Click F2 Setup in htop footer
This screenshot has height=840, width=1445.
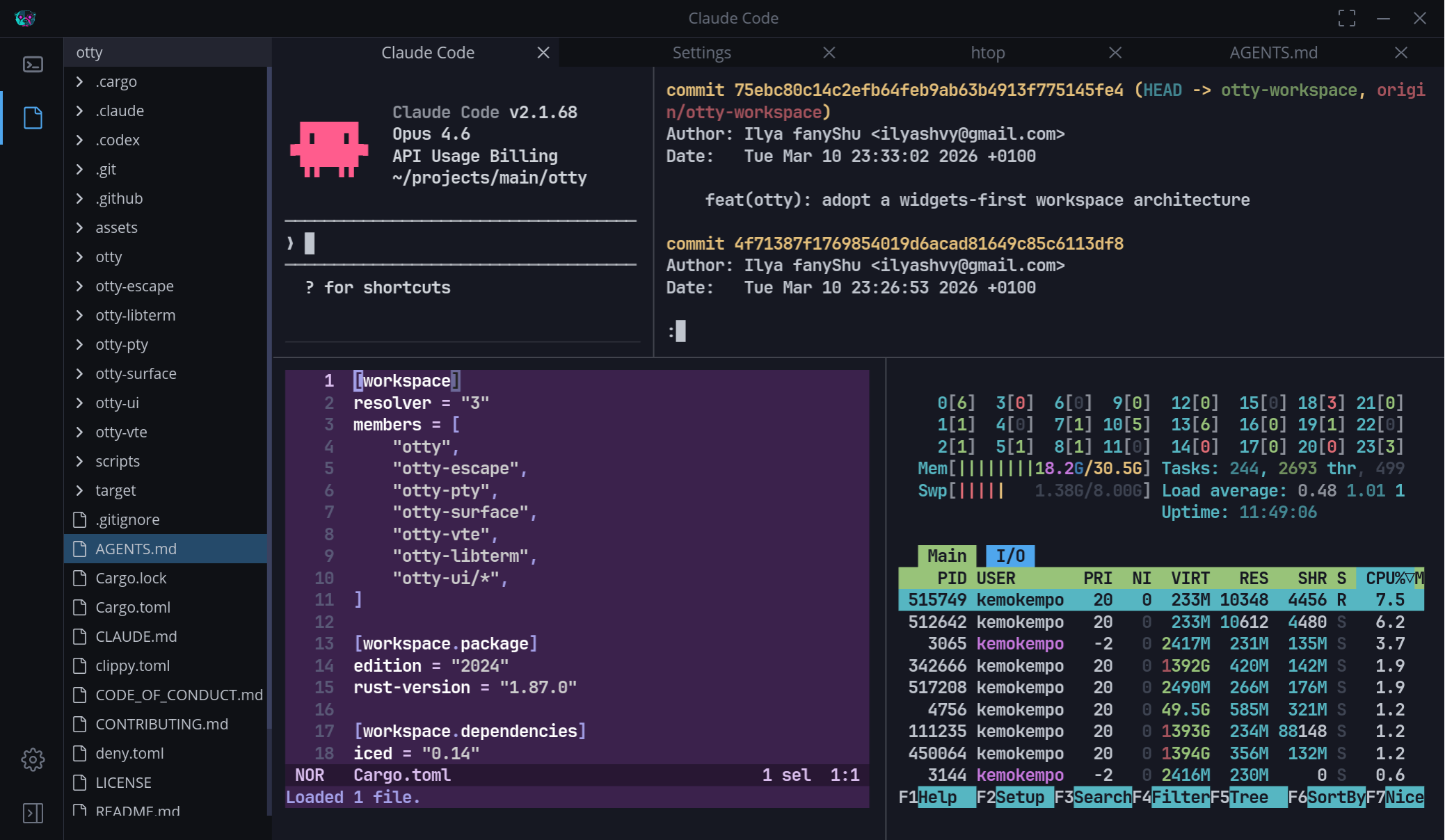(1015, 797)
